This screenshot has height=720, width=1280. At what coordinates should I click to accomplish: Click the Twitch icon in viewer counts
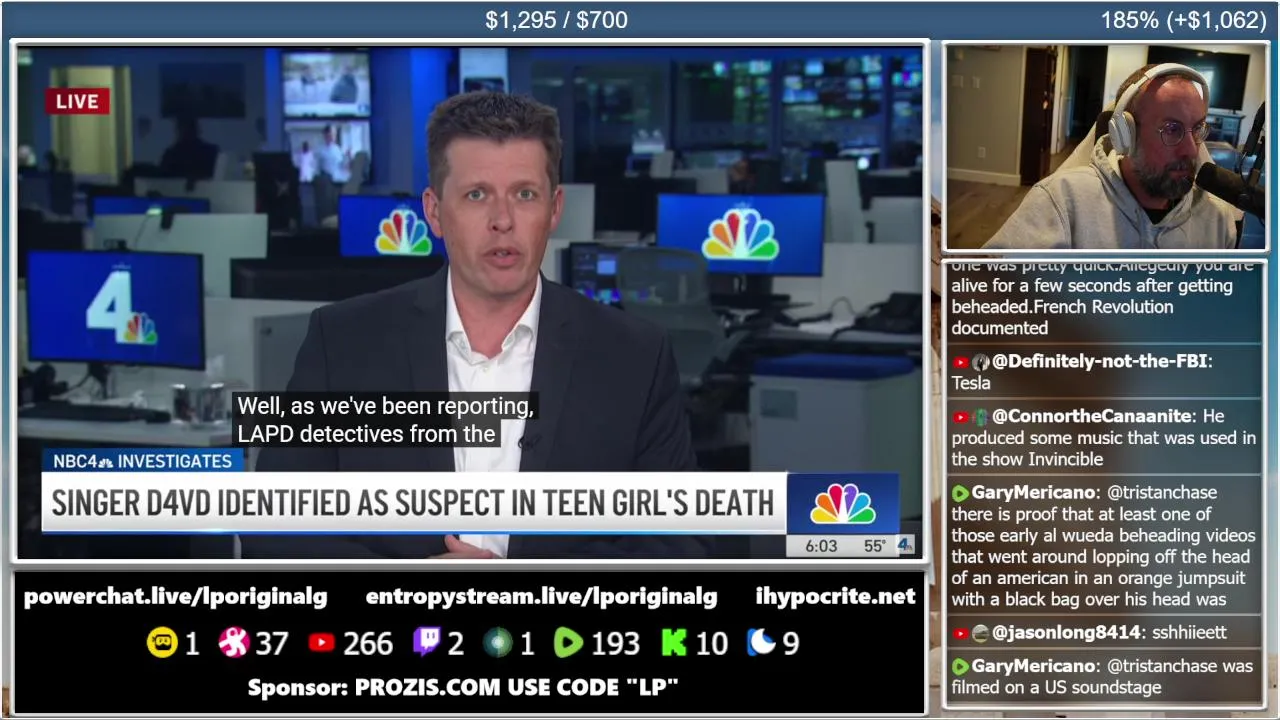(427, 643)
